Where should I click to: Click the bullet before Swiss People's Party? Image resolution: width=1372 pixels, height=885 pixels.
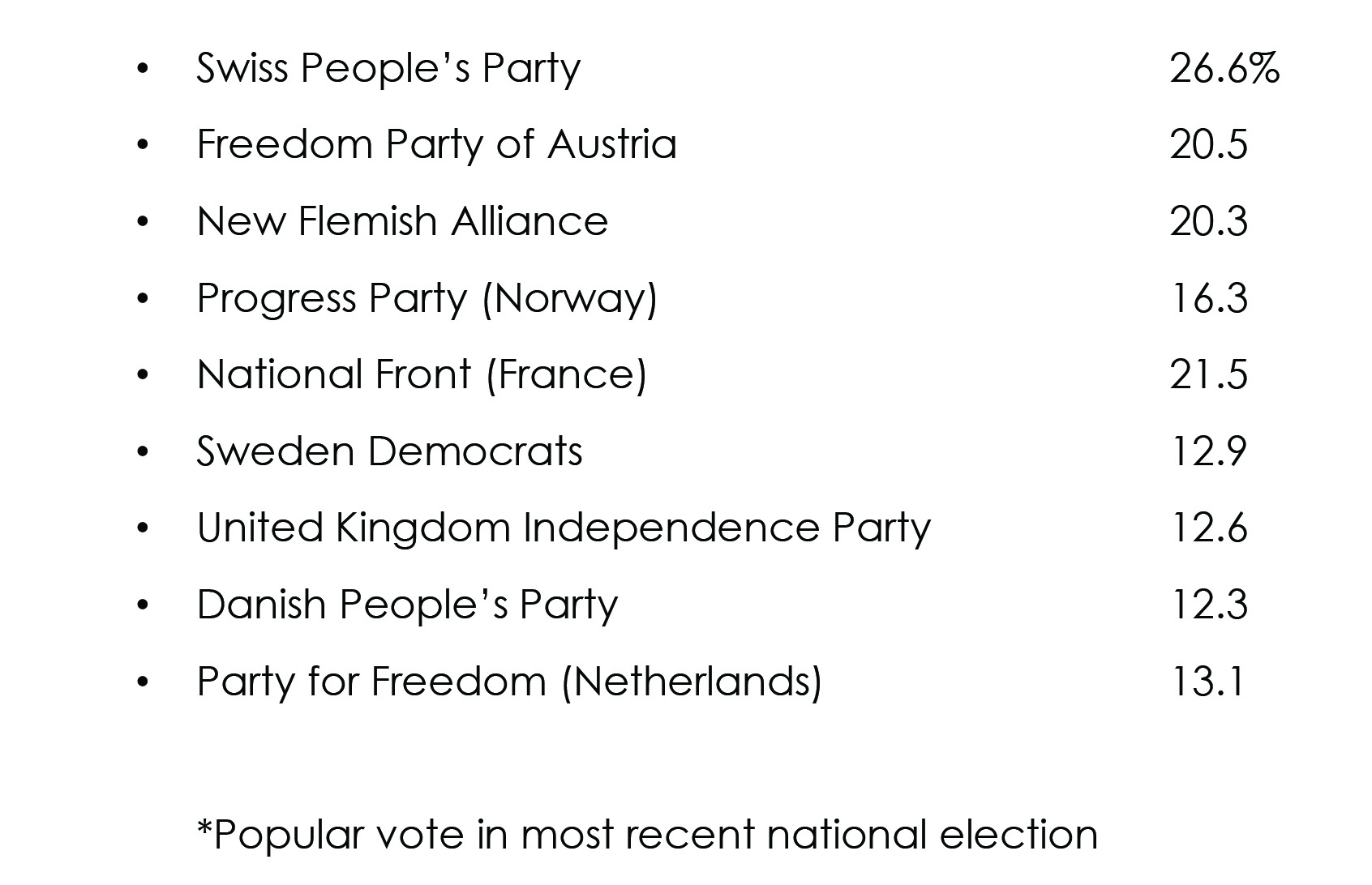click(x=144, y=69)
